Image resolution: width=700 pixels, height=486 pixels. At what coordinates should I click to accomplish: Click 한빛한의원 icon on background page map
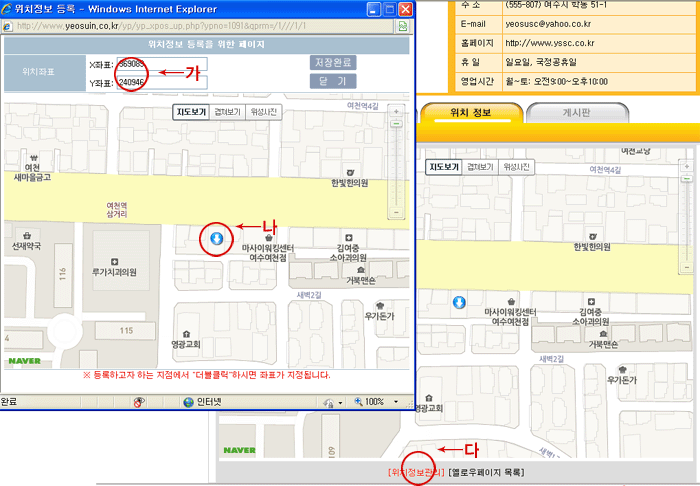tap(593, 237)
